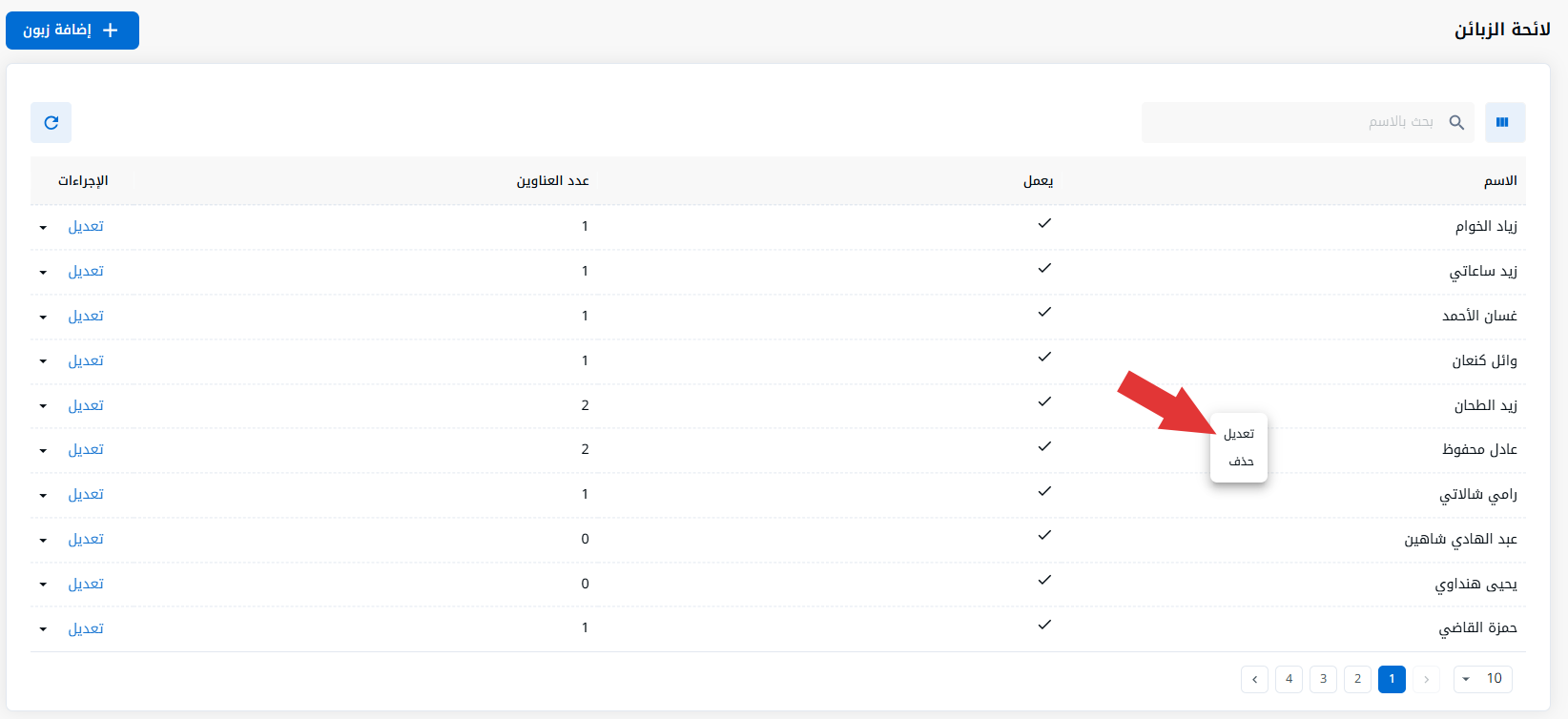Click the بحث بالاسم search field
This screenshot has width=1568, height=719.
point(1308,122)
